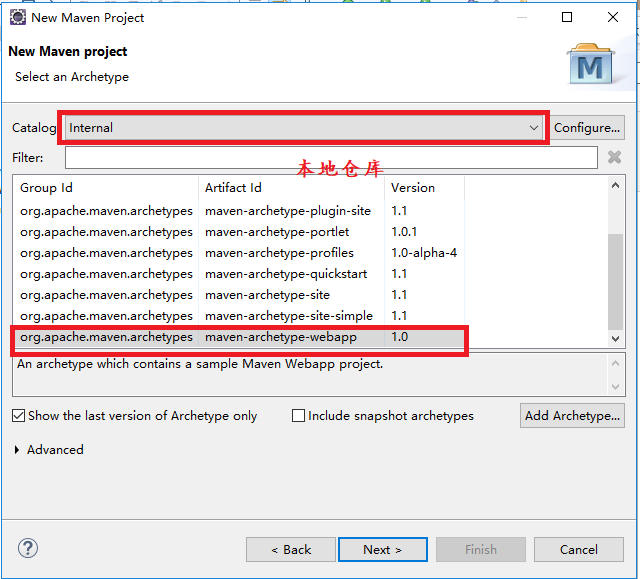Maximize the New Maven Project dialog
The width and height of the screenshot is (640, 579).
[x=567, y=17]
